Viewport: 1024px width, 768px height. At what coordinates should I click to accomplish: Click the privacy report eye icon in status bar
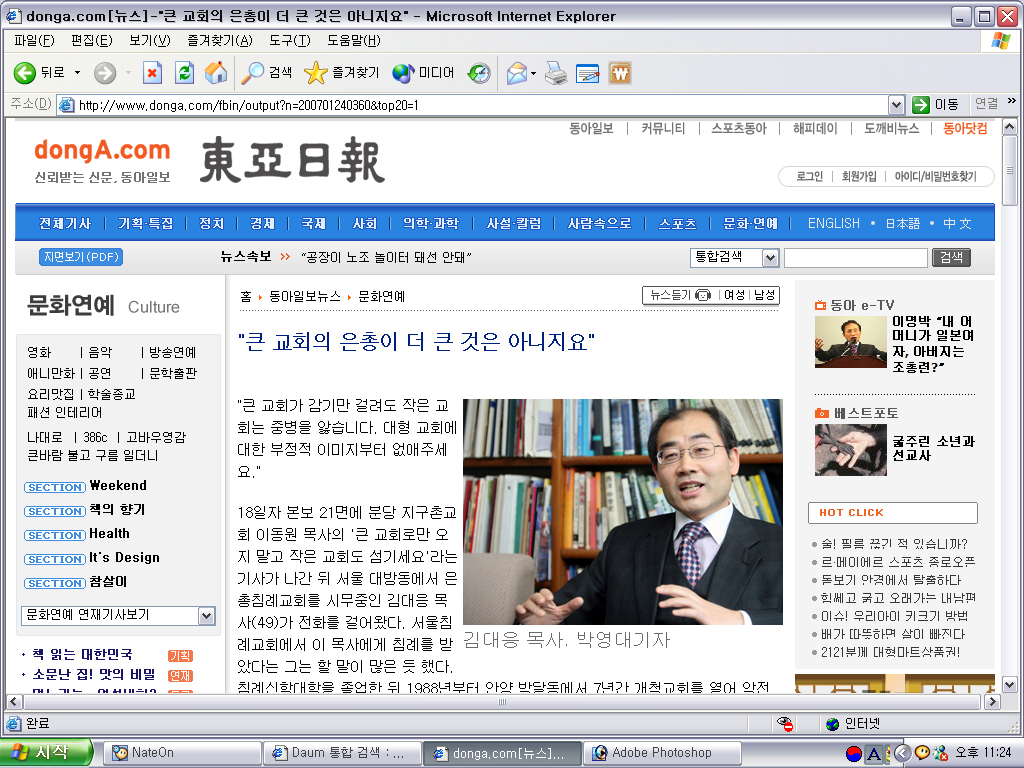(x=784, y=724)
